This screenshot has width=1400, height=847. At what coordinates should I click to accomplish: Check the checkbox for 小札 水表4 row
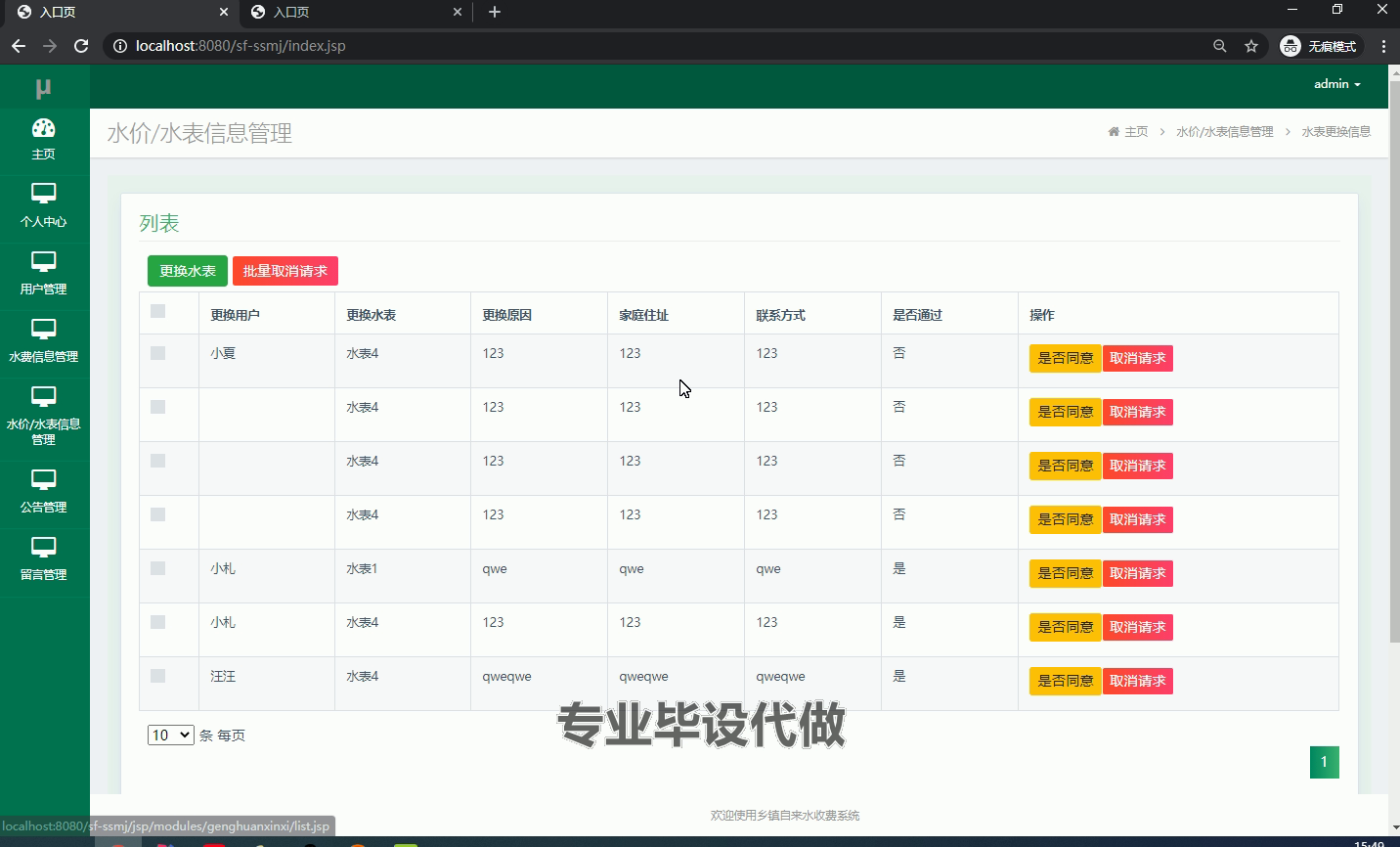click(x=157, y=622)
